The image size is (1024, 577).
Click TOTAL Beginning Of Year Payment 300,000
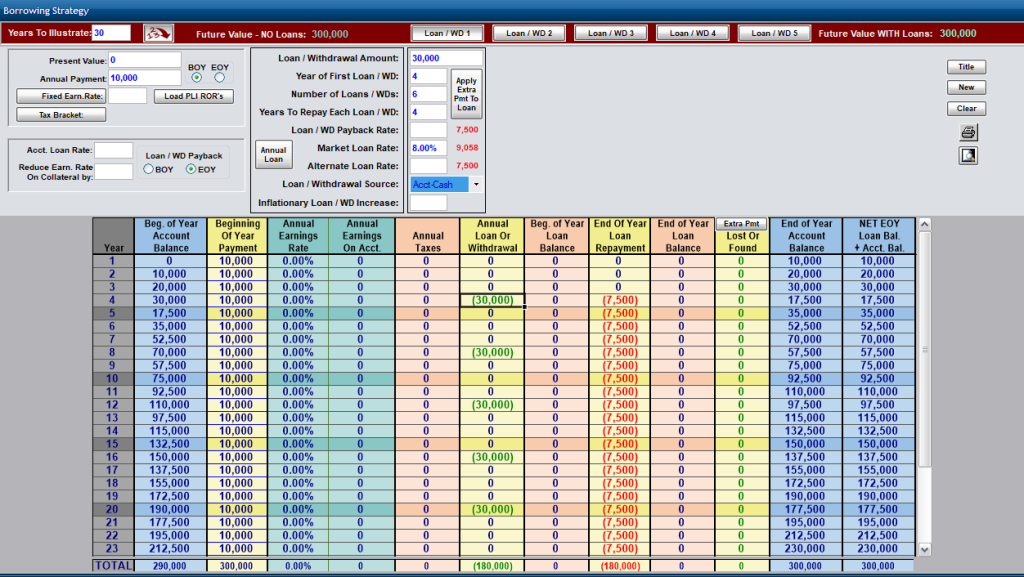(x=237, y=566)
